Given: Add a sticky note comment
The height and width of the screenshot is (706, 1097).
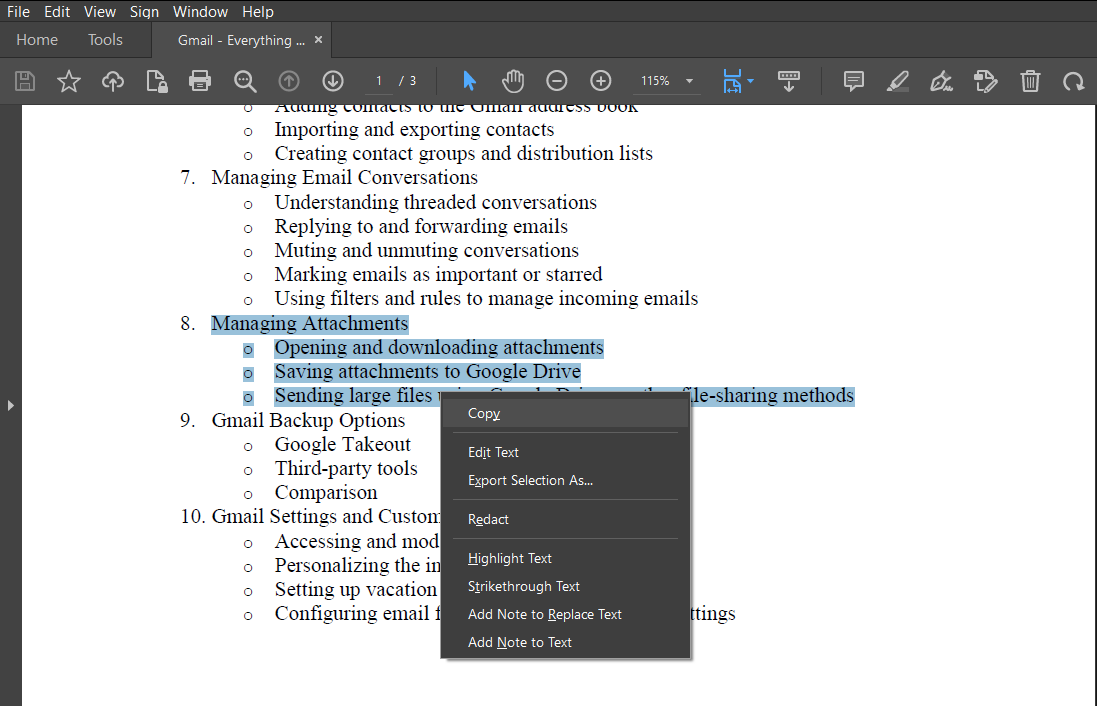Looking at the screenshot, I should coord(854,81).
